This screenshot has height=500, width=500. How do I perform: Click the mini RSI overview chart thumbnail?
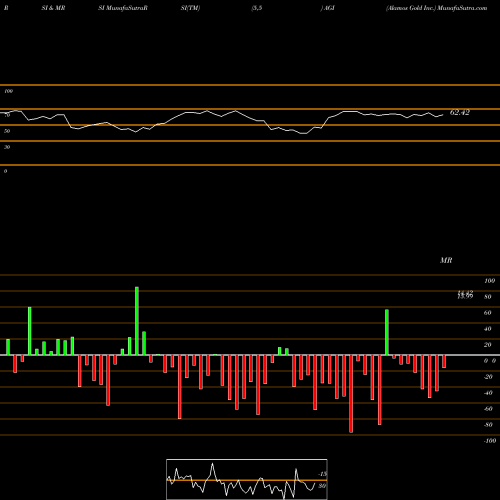pos(247,479)
